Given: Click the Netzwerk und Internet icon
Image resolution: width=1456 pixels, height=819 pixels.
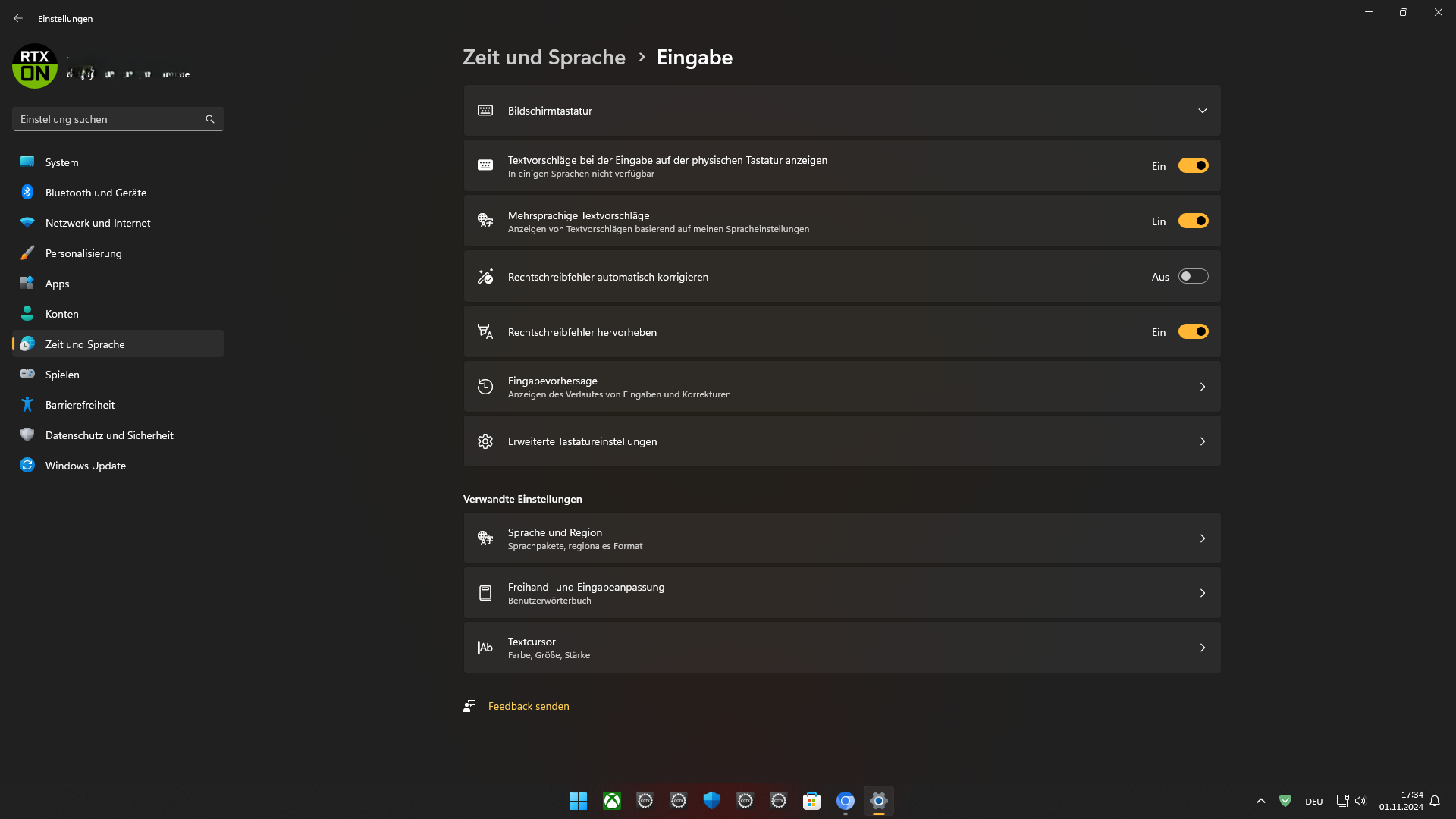Looking at the screenshot, I should 28,222.
